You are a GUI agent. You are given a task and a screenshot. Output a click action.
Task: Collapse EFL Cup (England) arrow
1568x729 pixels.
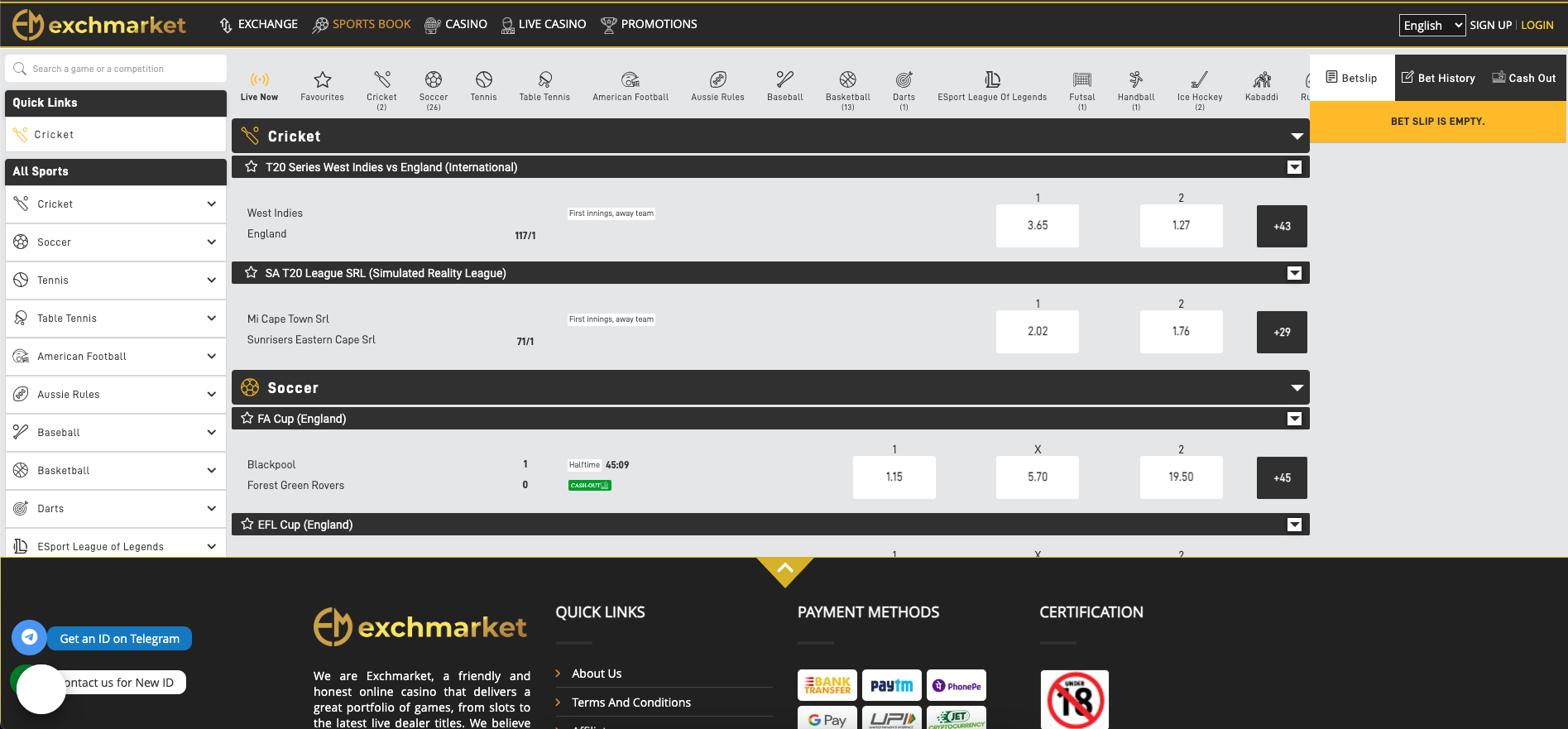pos(1295,525)
